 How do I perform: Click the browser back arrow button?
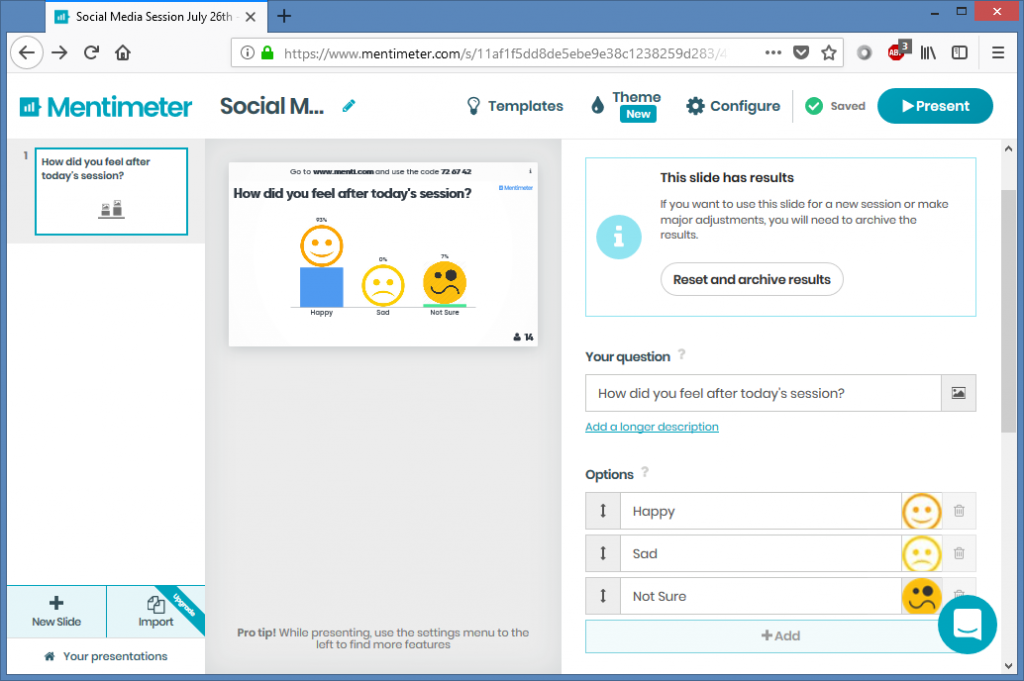[27, 53]
